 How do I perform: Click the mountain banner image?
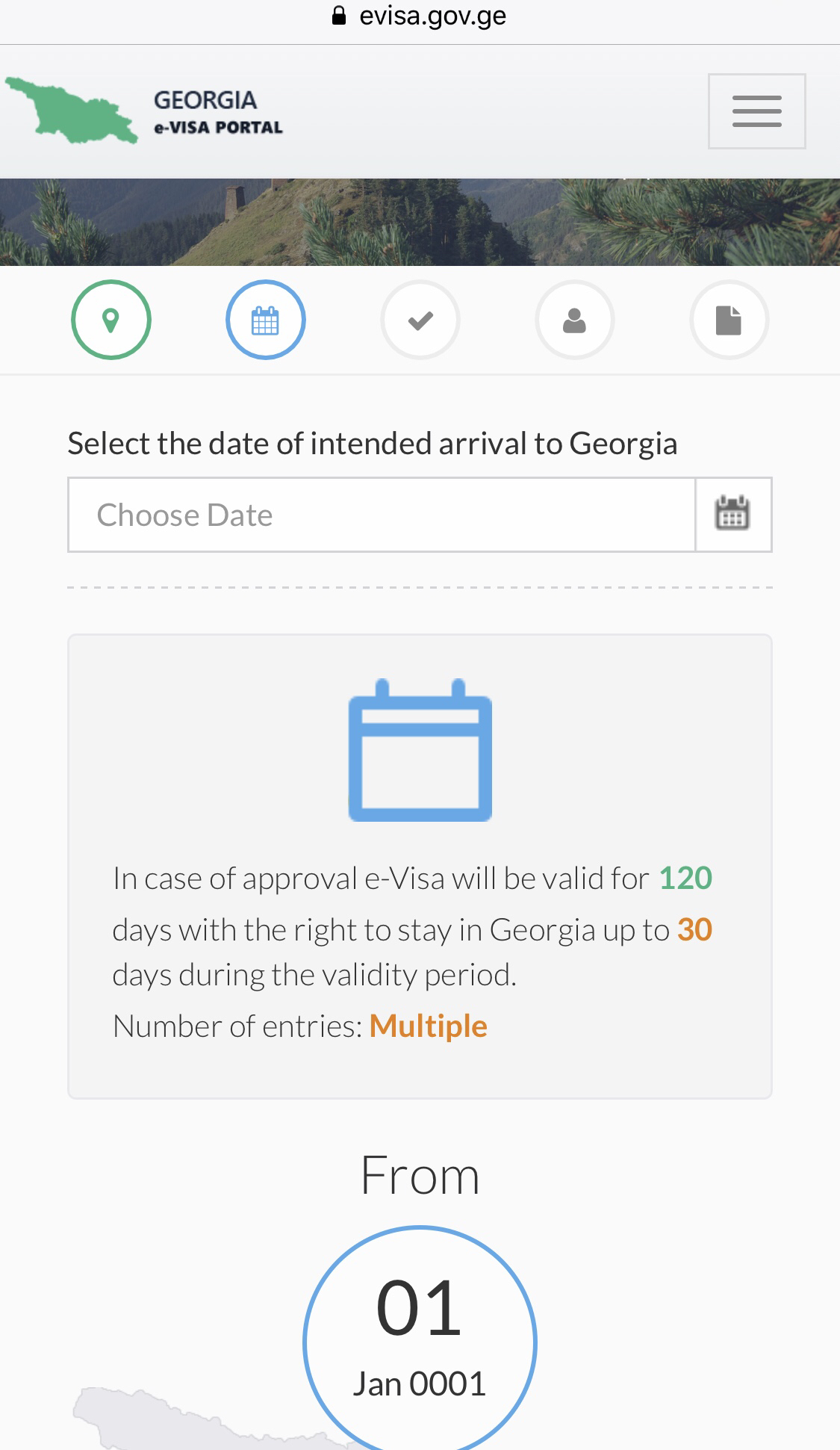[x=420, y=222]
